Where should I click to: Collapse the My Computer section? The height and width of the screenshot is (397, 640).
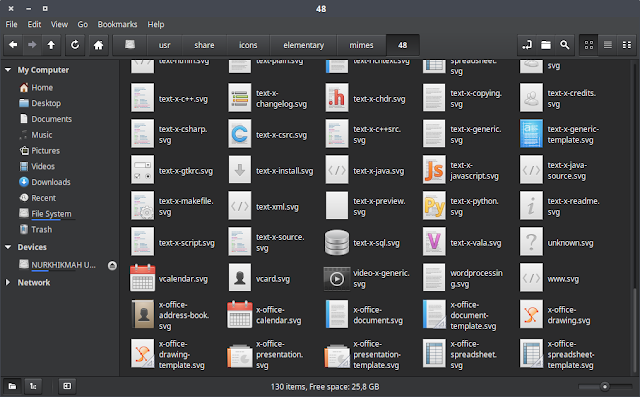coord(8,70)
